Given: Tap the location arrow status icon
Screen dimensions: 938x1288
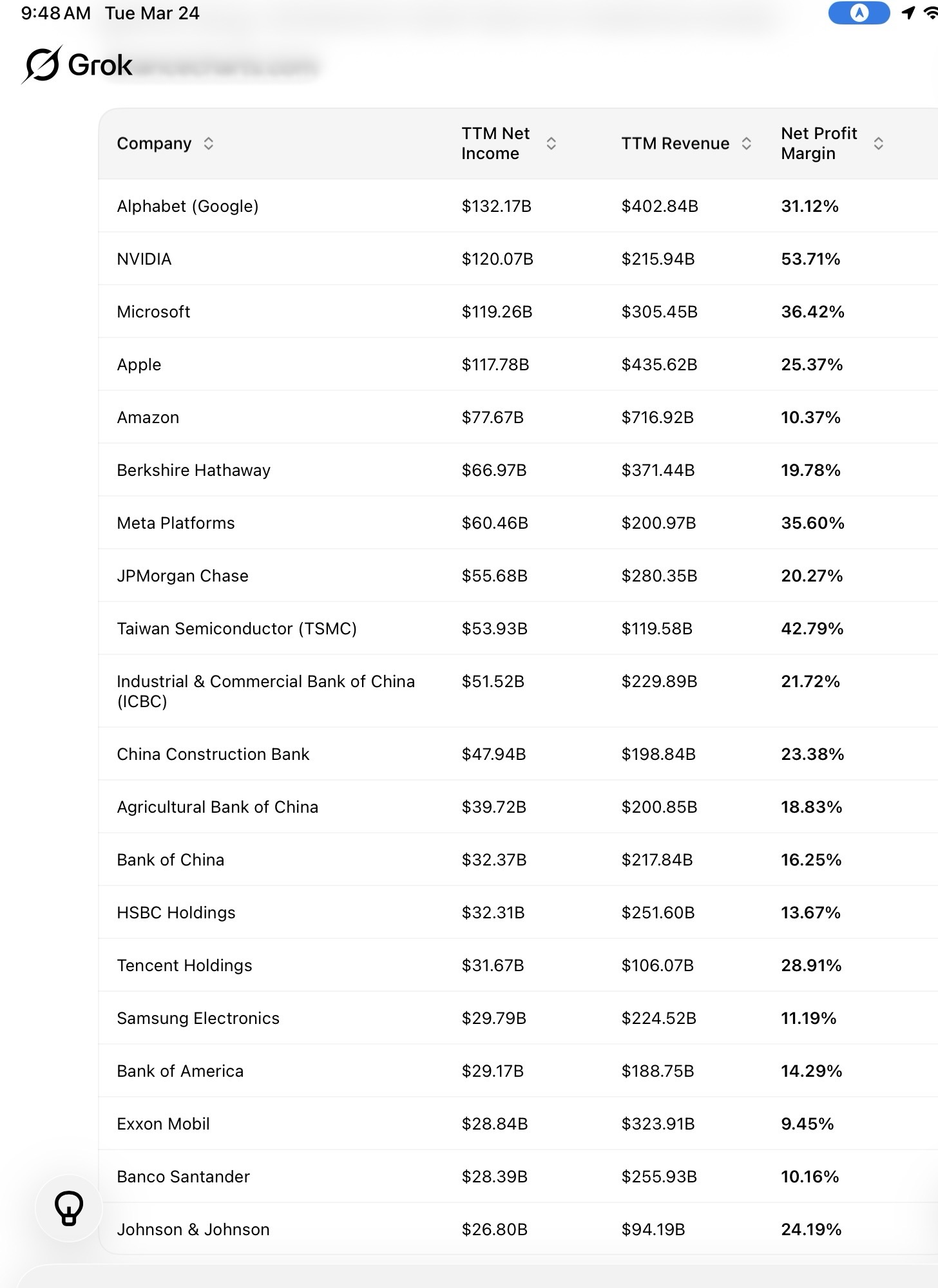Looking at the screenshot, I should coord(908,13).
